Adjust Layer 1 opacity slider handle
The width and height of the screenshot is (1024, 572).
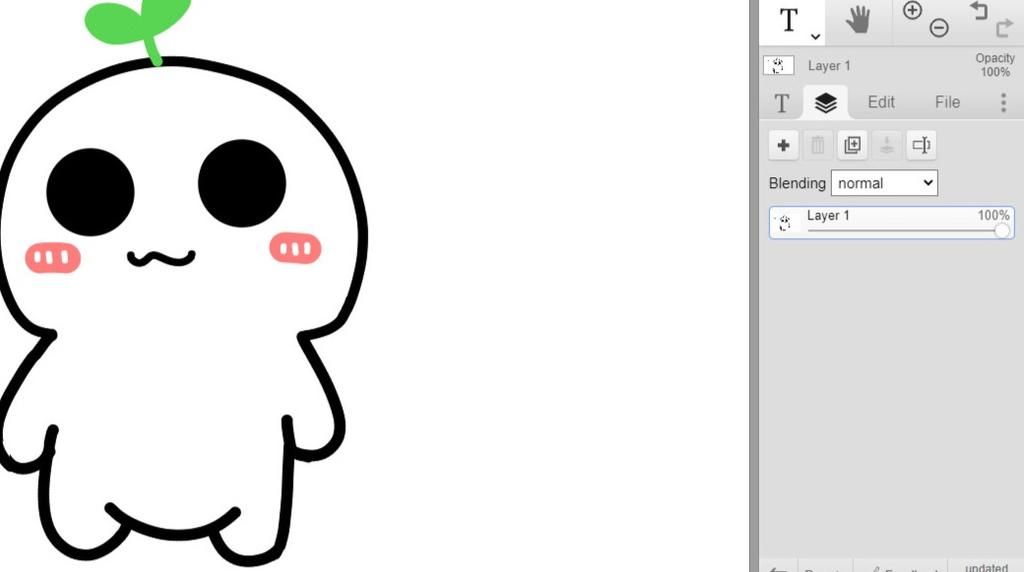click(x=1002, y=230)
